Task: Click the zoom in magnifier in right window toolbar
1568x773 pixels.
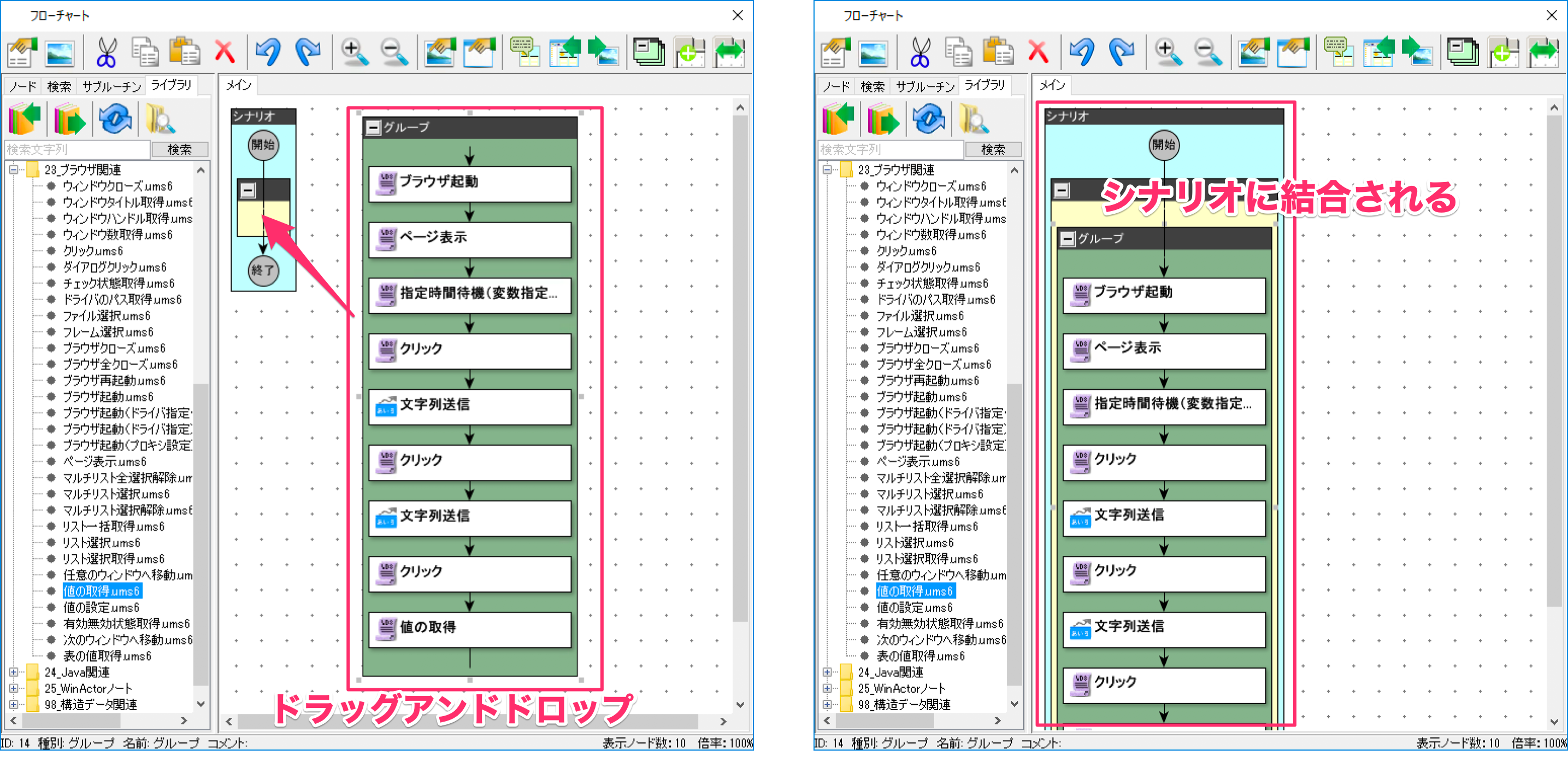Action: (x=1168, y=52)
